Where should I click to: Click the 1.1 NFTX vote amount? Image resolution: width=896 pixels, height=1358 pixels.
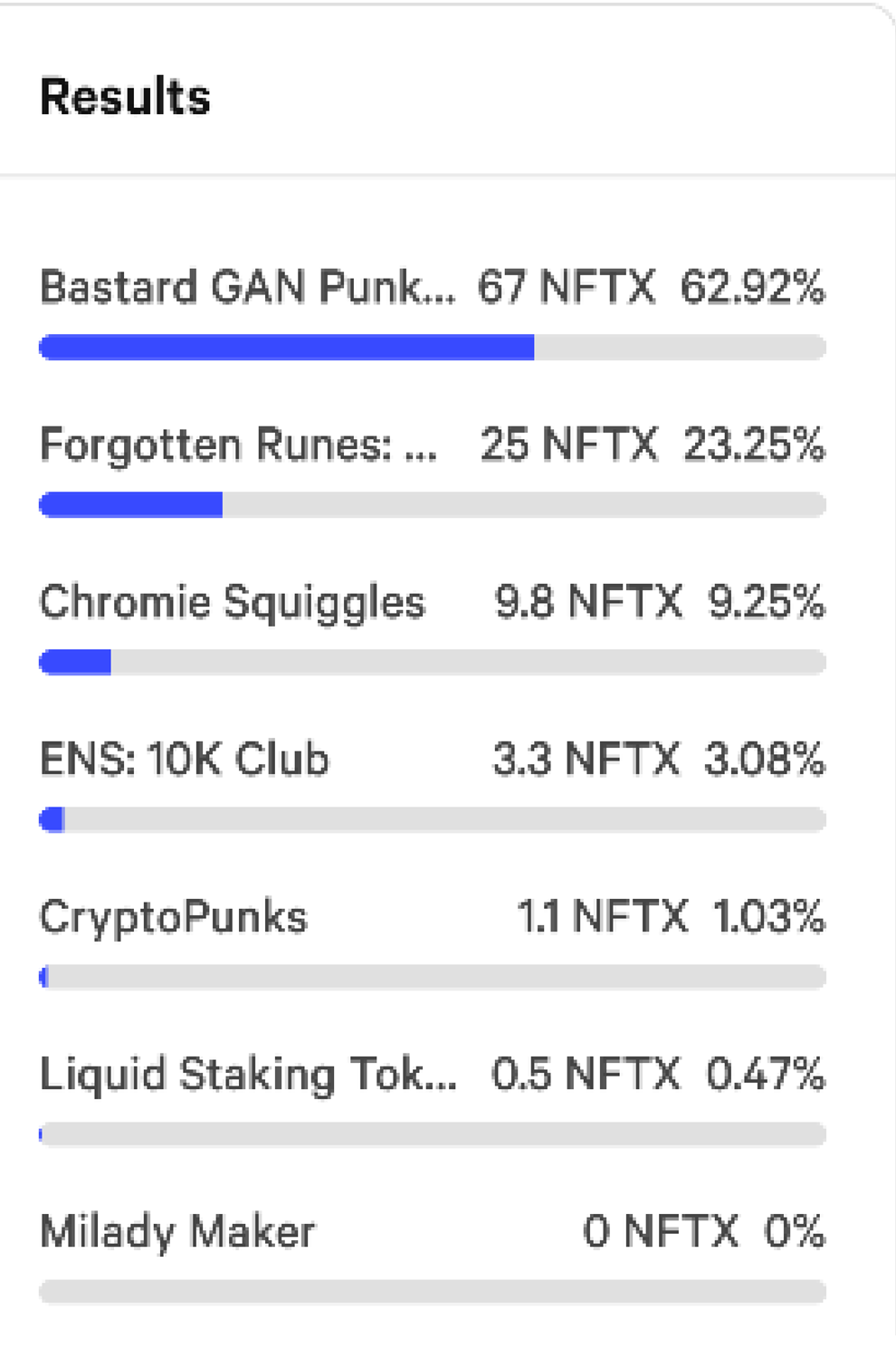[602, 916]
